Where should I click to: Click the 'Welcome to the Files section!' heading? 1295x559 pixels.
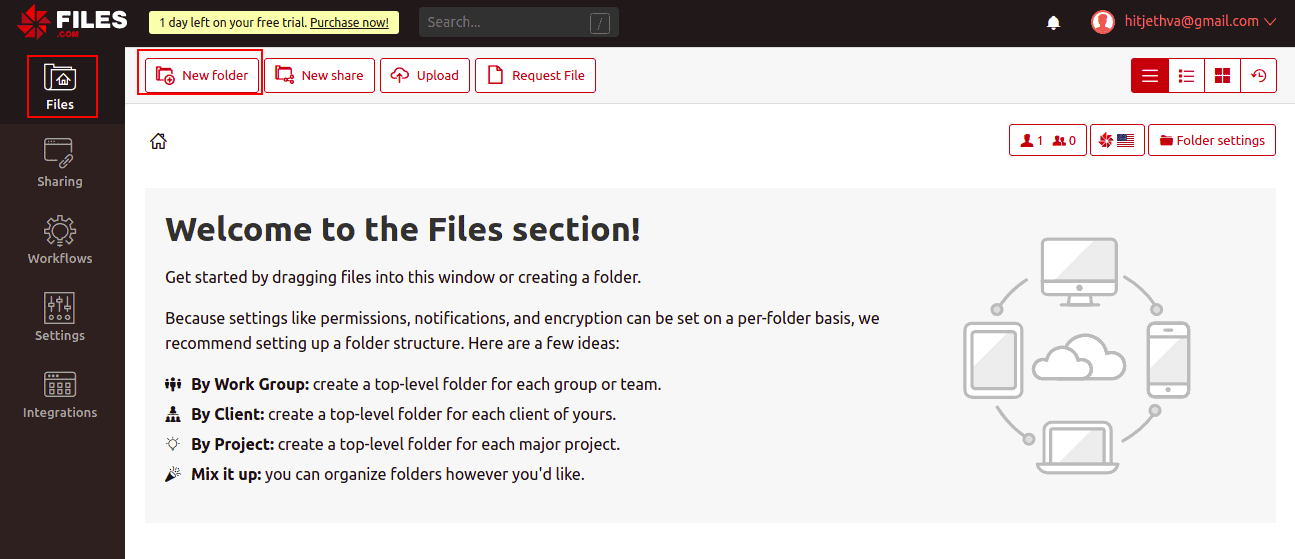(402, 229)
